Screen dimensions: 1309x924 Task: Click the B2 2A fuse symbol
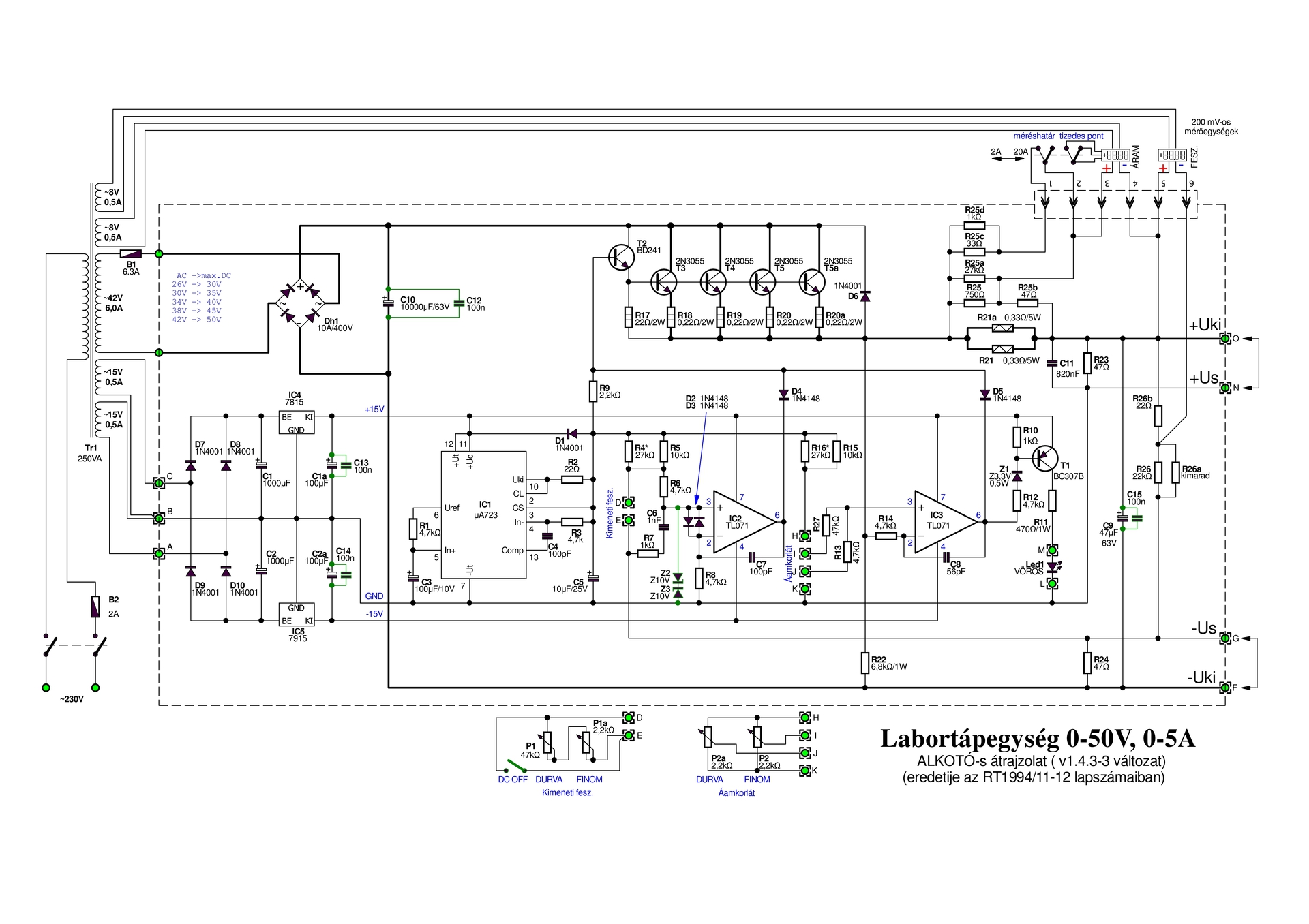pyautogui.click(x=95, y=606)
